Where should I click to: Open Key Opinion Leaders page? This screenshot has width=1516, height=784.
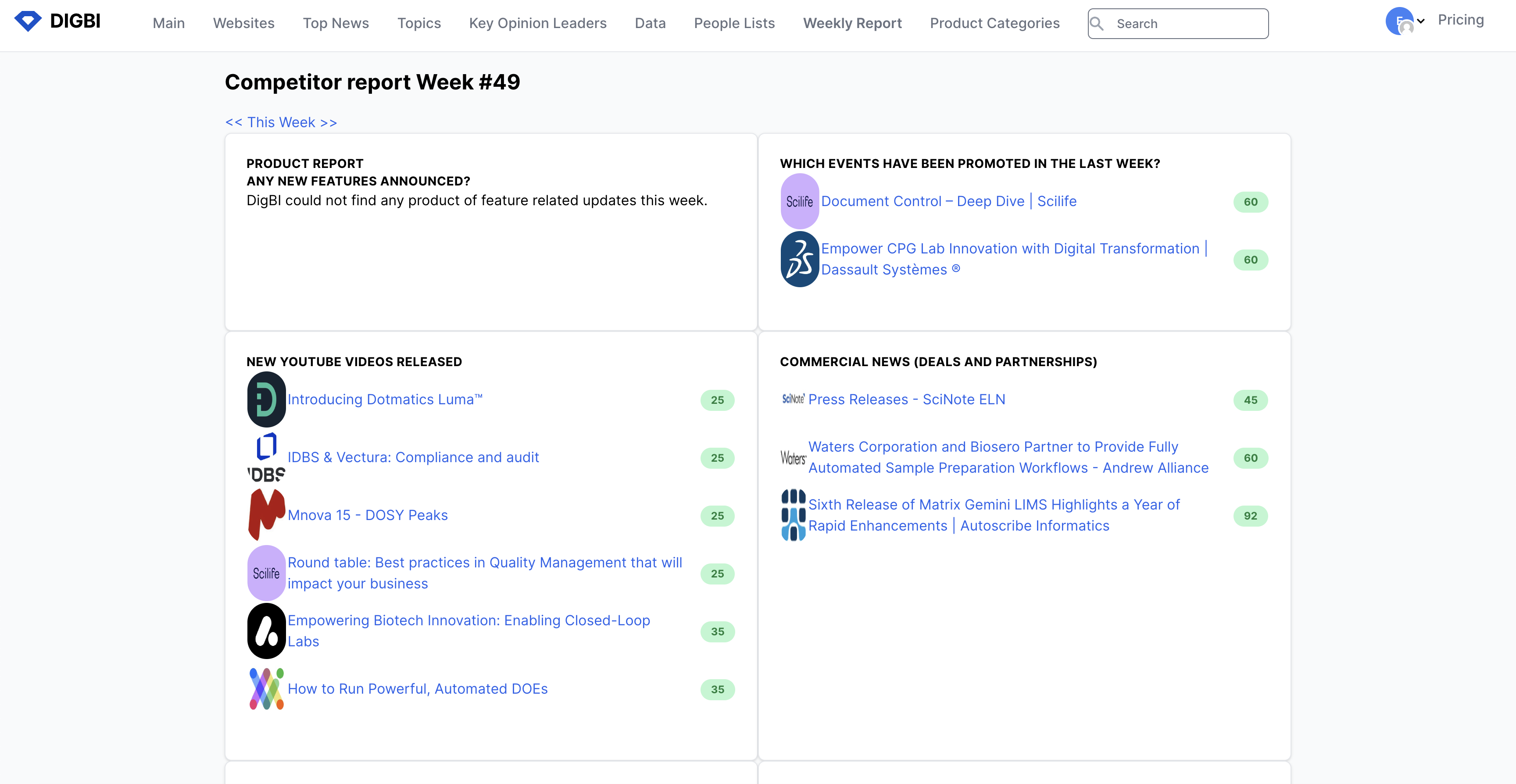537,23
